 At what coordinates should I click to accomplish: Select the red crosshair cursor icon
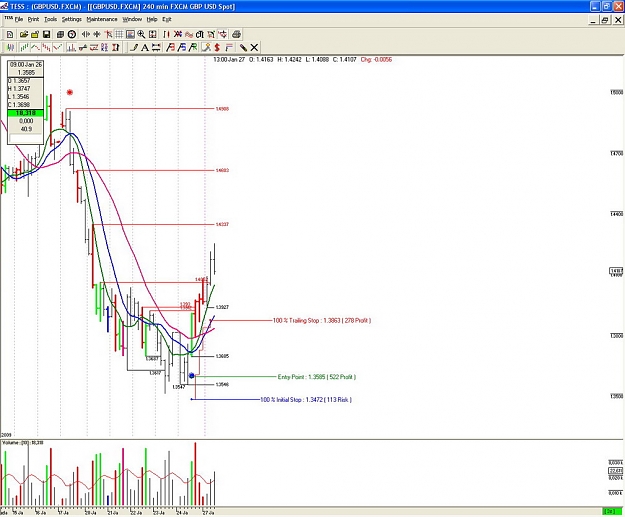click(108, 34)
